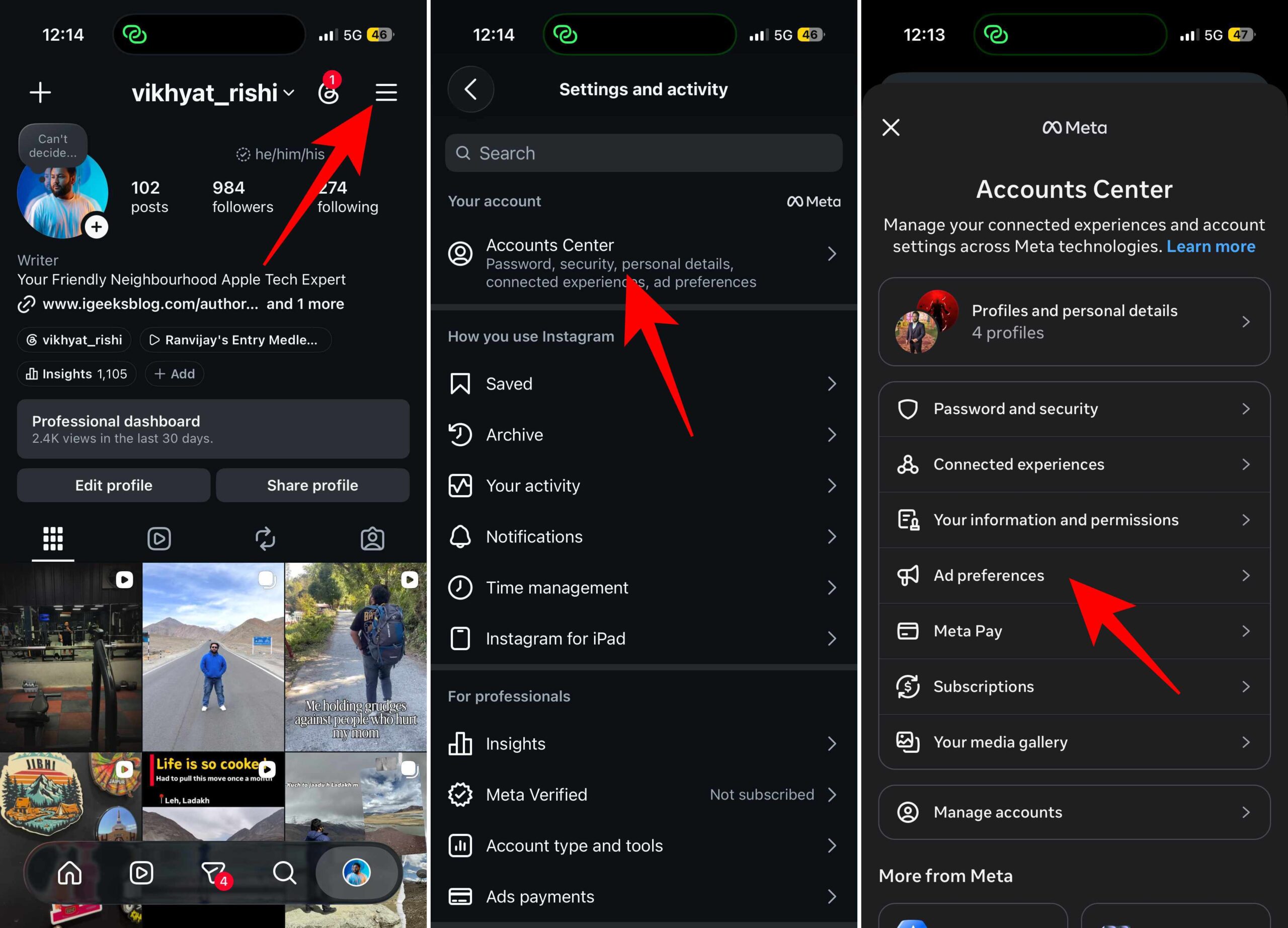Tap the Notifications bell icon
This screenshot has width=1288, height=928.
460,536
